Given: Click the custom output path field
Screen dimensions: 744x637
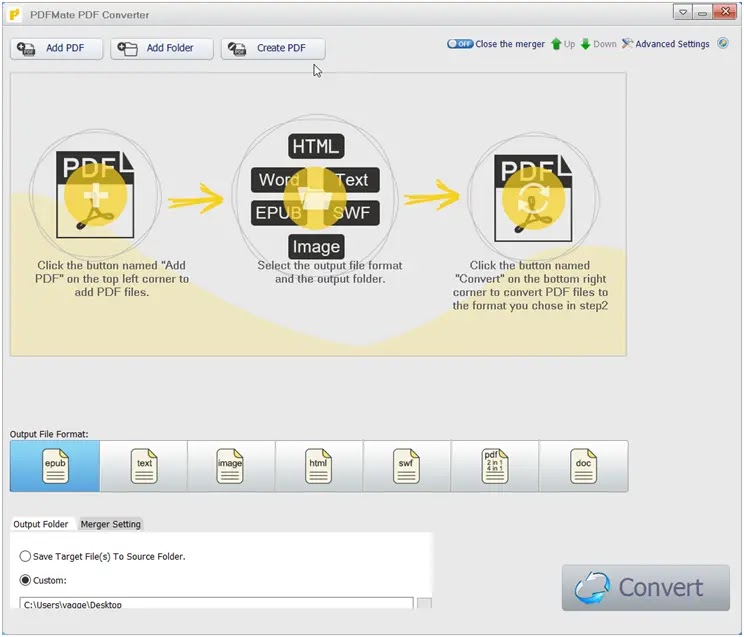Looking at the screenshot, I should [216, 603].
